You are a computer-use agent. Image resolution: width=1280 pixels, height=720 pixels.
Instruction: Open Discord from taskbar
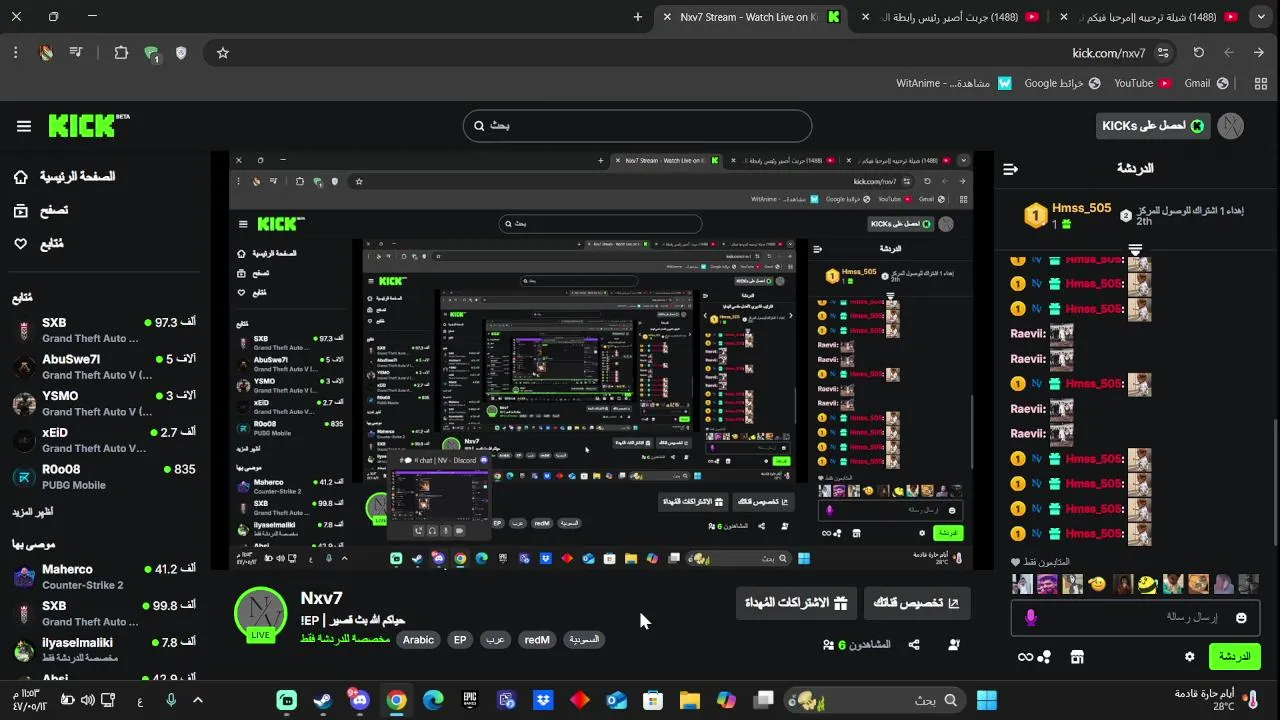pos(360,700)
